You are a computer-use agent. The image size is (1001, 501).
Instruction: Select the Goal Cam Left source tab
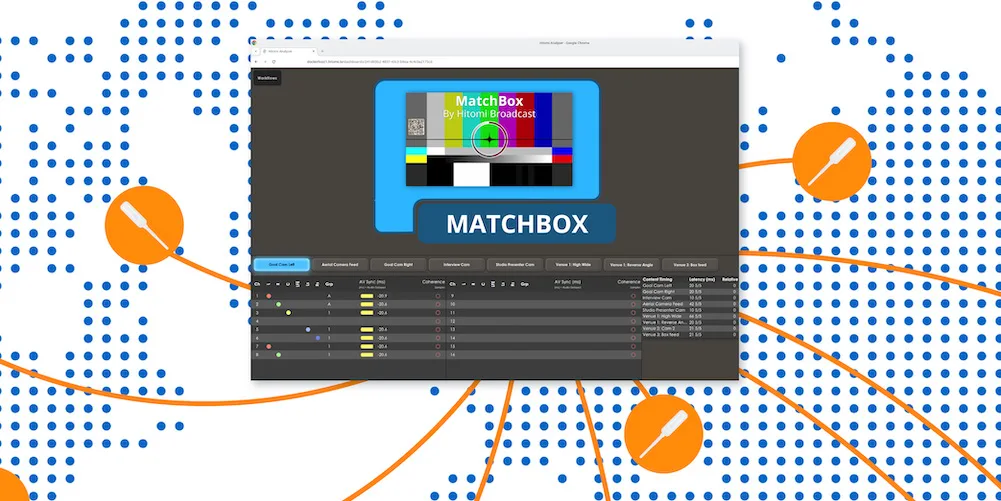click(282, 265)
